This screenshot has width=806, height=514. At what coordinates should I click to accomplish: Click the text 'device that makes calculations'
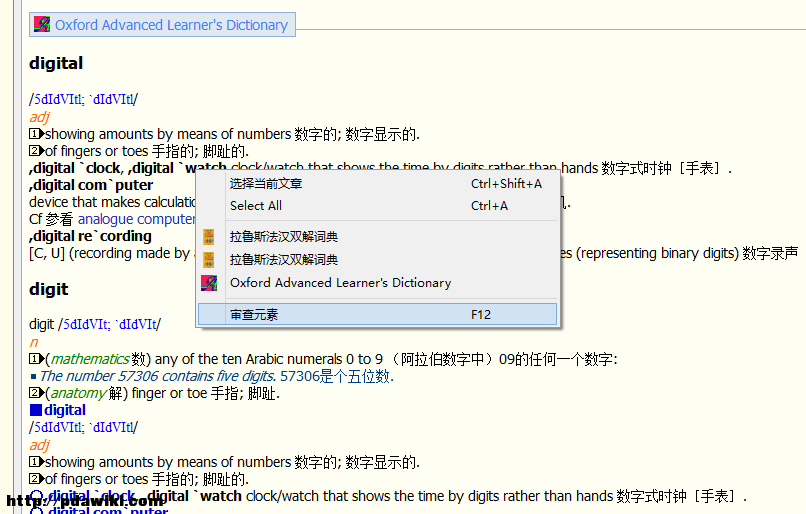click(113, 202)
